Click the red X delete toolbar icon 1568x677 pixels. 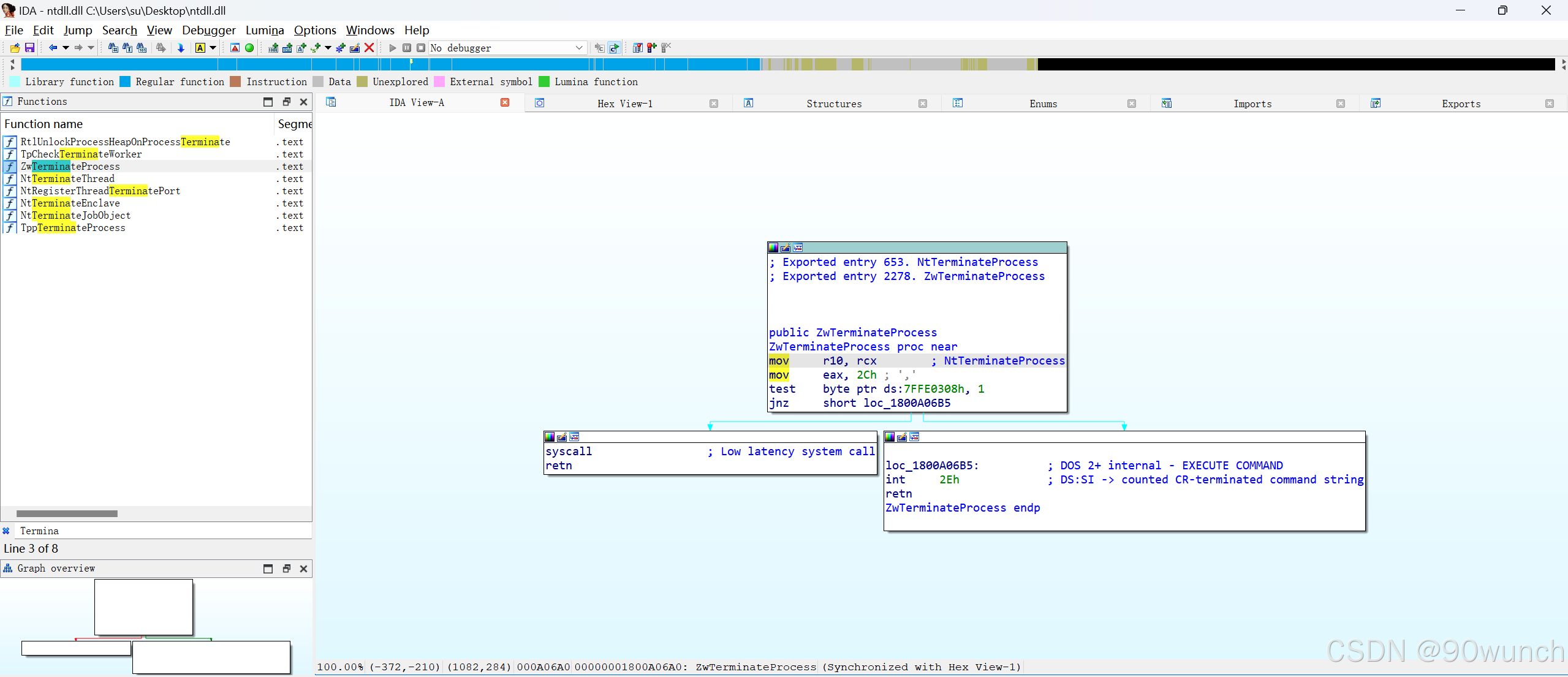[369, 48]
